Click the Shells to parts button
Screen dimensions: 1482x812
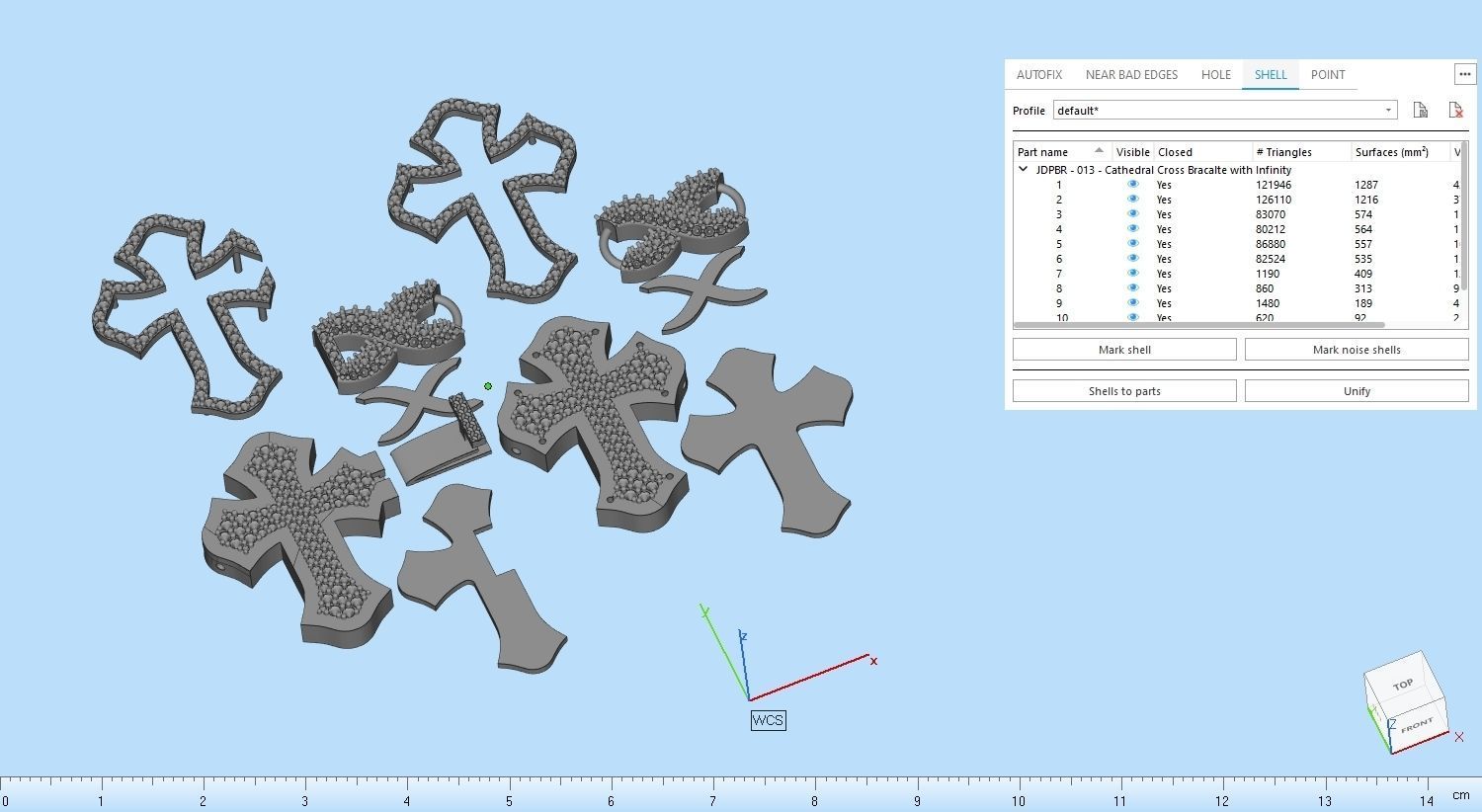(x=1124, y=391)
